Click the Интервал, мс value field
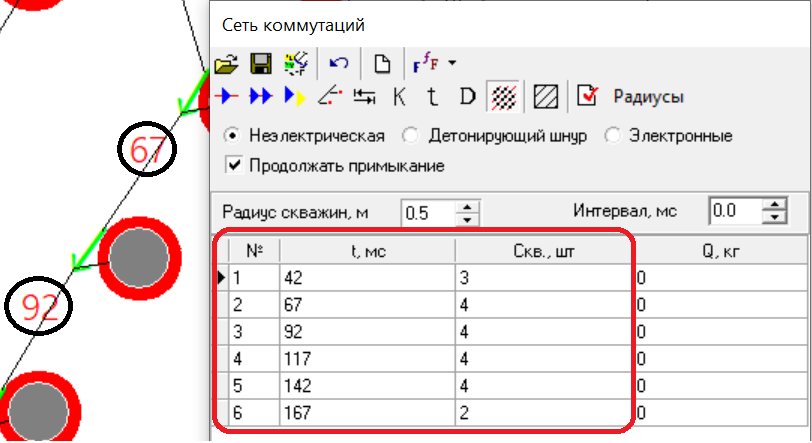Viewport: 812px width, 443px height. tap(735, 211)
